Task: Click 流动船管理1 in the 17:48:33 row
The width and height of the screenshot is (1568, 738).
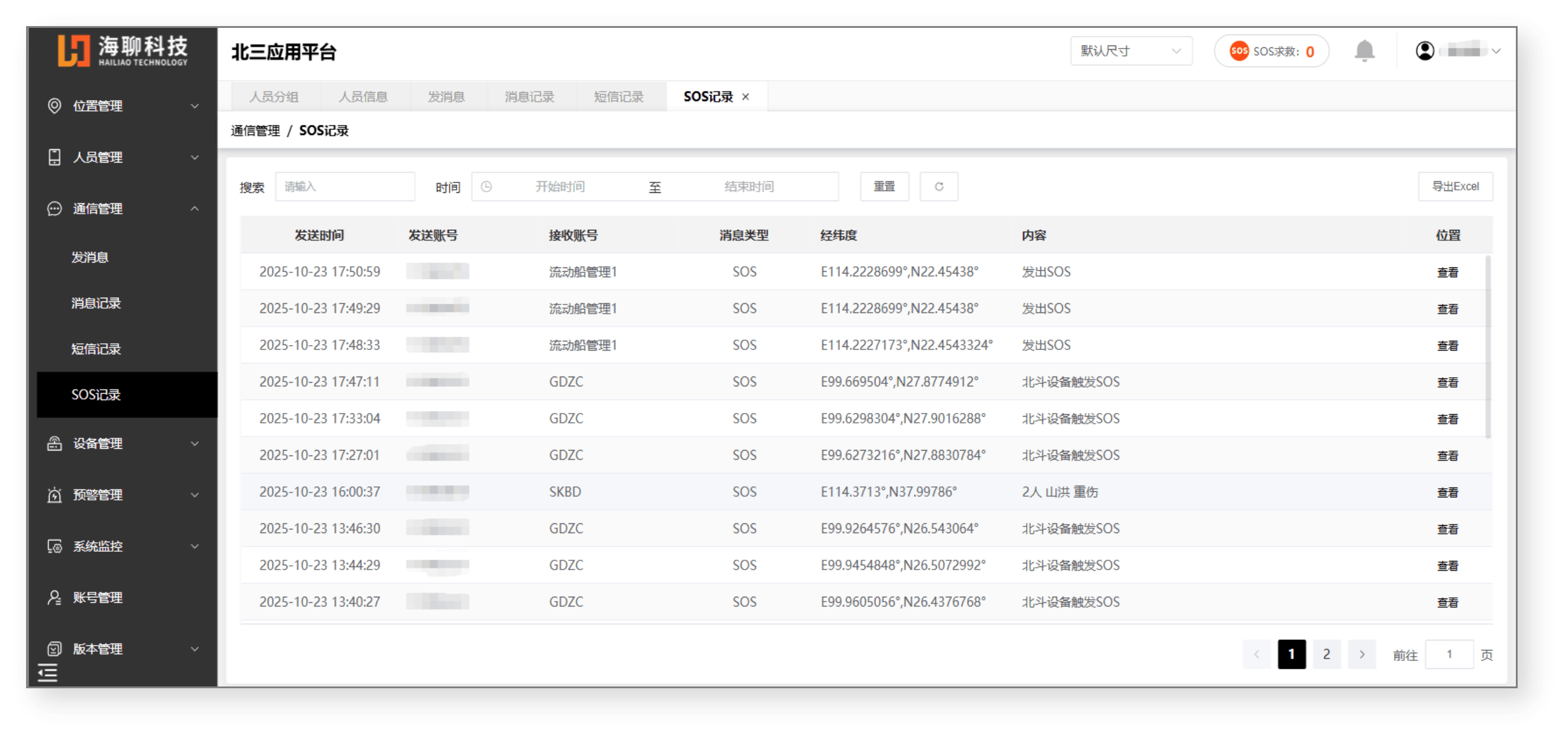Action: tap(583, 345)
